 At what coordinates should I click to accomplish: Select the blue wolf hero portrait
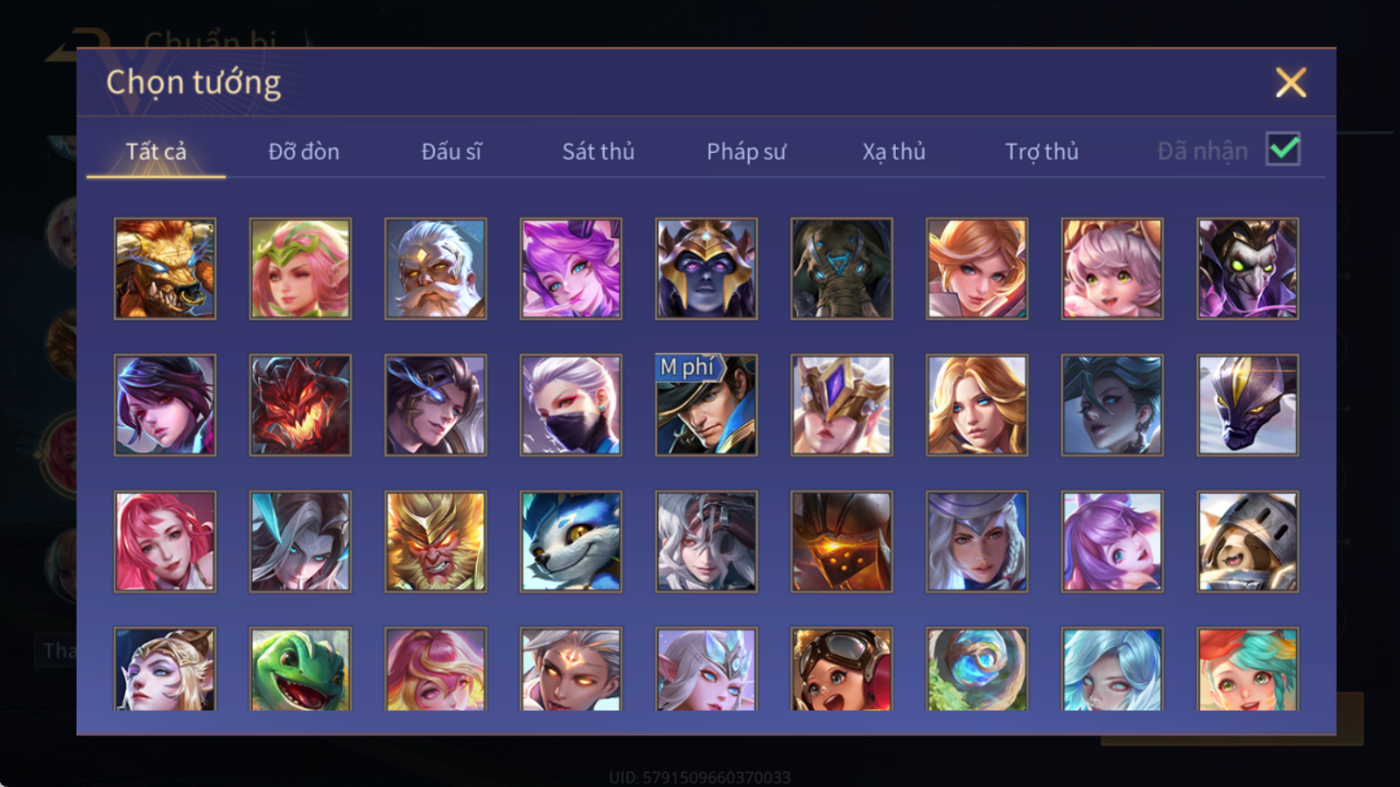tap(571, 541)
